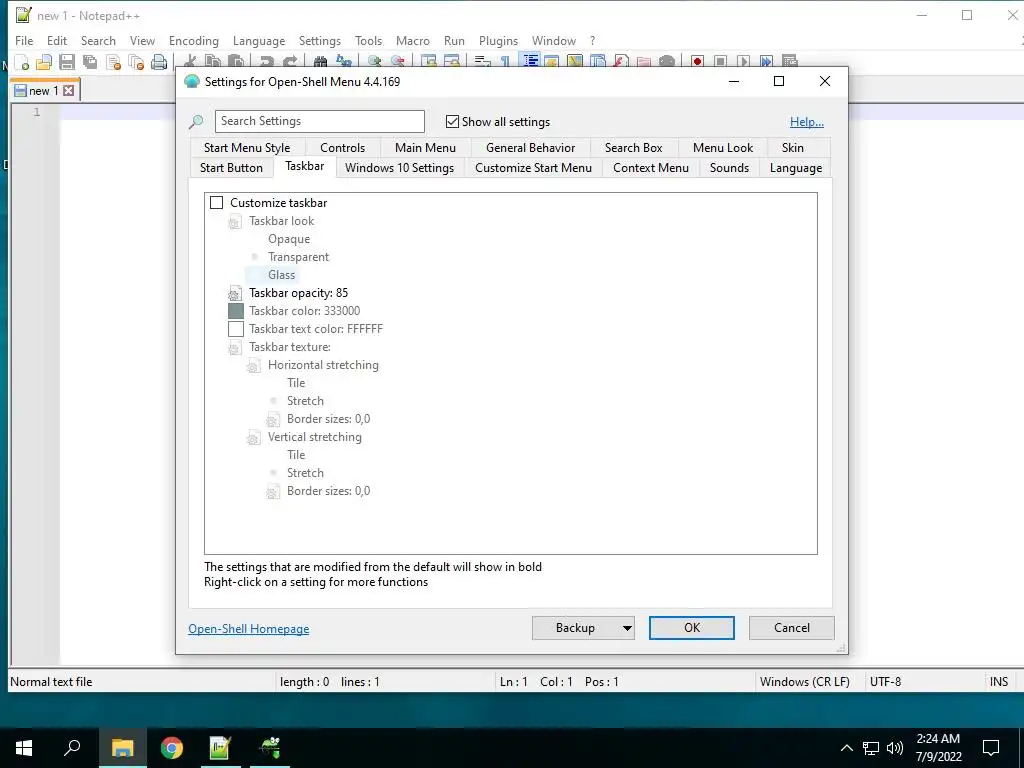Viewport: 1024px width, 768px height.
Task: Click Save All icon in Notepad++ toolbar
Action: coord(89,63)
